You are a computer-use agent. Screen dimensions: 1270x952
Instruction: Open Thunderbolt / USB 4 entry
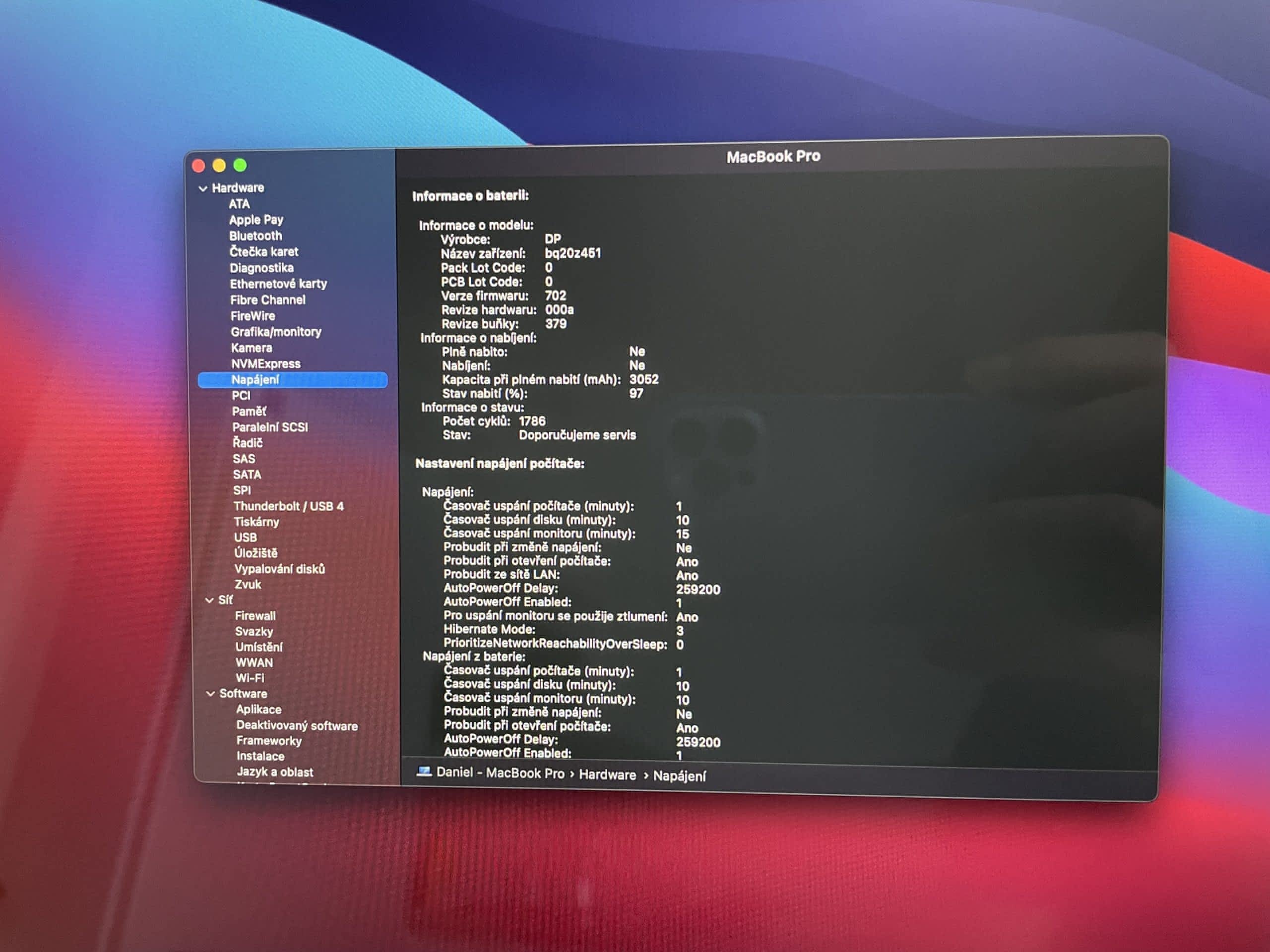(288, 506)
